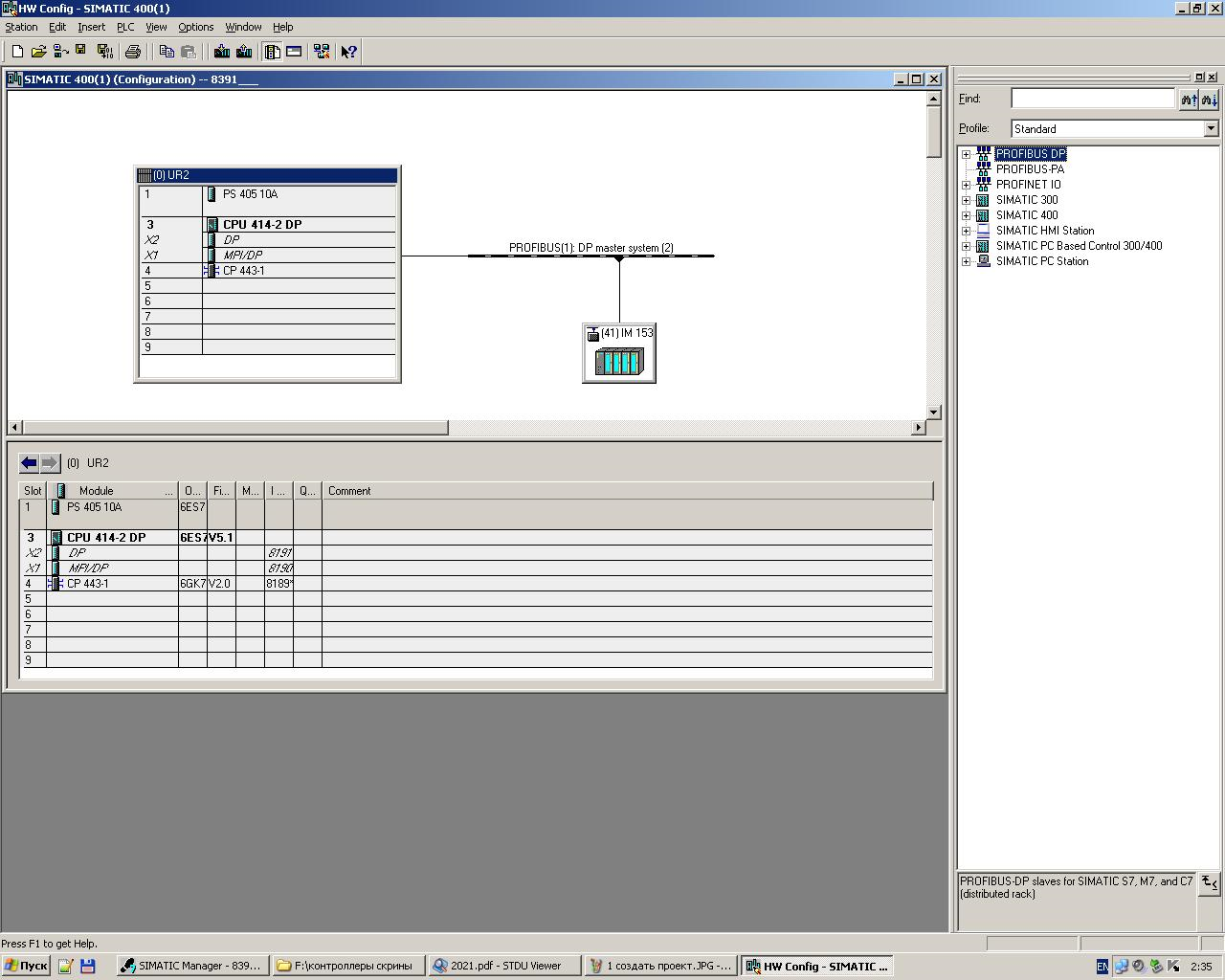Save the configuration with the floppy icon
Viewport: 1225px width, 980px height.
click(80, 52)
